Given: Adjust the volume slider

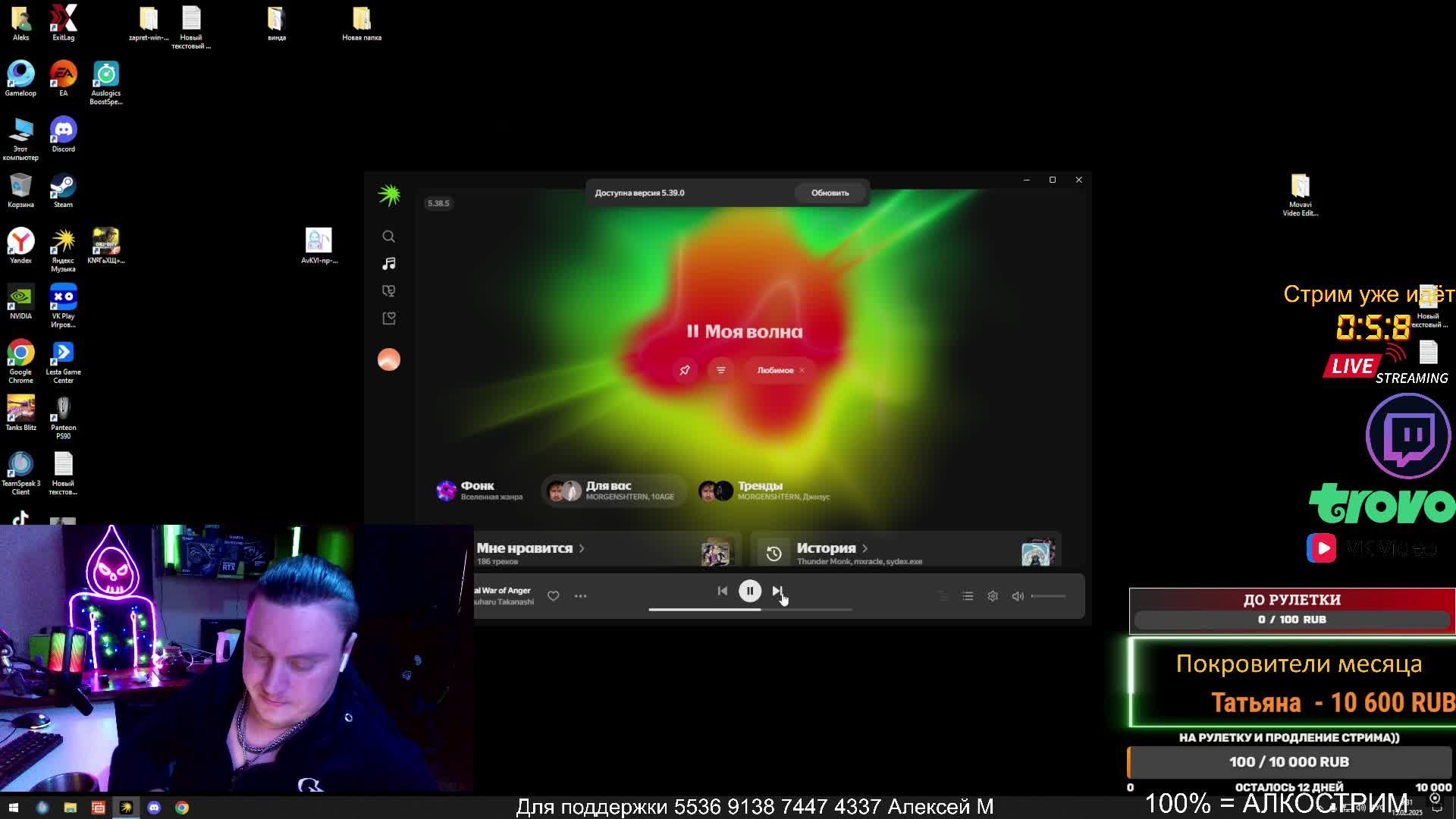Looking at the screenshot, I should coord(1049,596).
